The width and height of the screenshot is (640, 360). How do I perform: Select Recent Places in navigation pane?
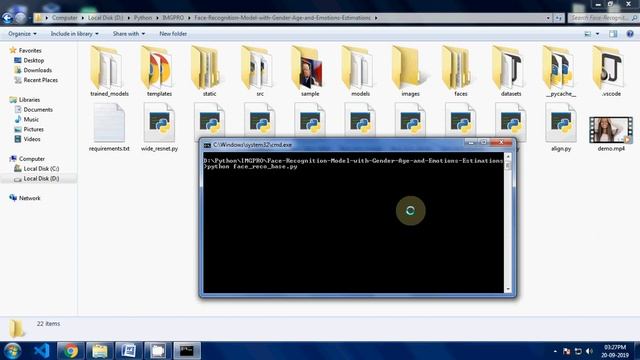(x=40, y=80)
